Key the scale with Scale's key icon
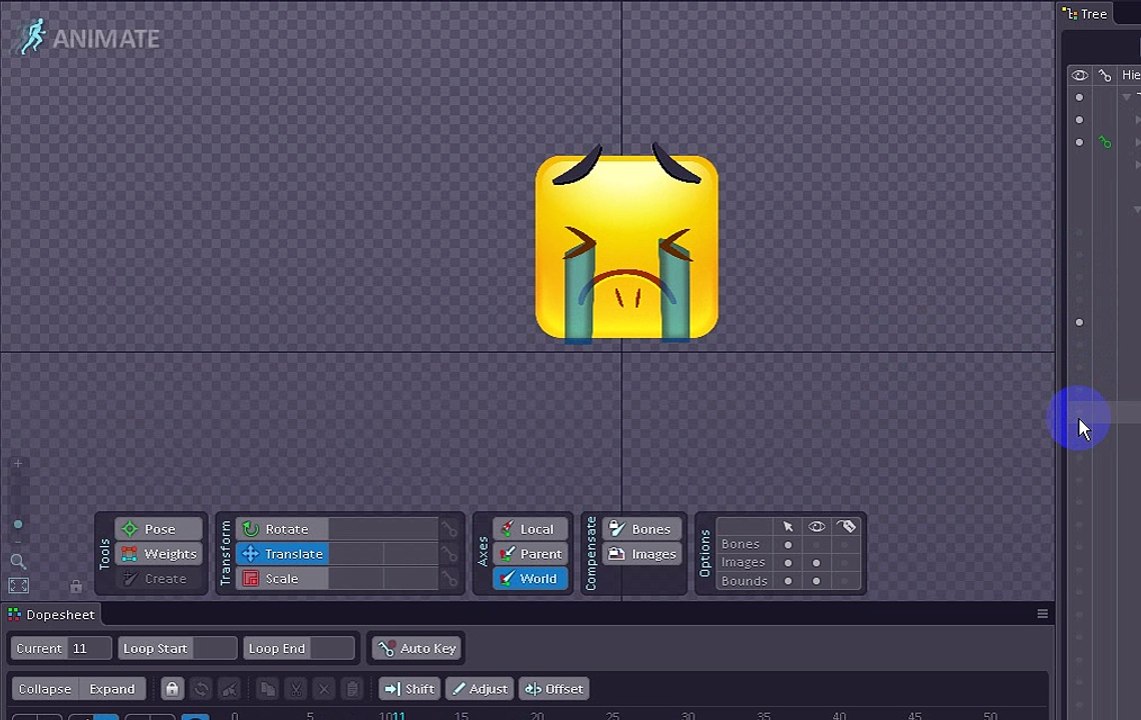This screenshot has height=720, width=1141. 450,579
